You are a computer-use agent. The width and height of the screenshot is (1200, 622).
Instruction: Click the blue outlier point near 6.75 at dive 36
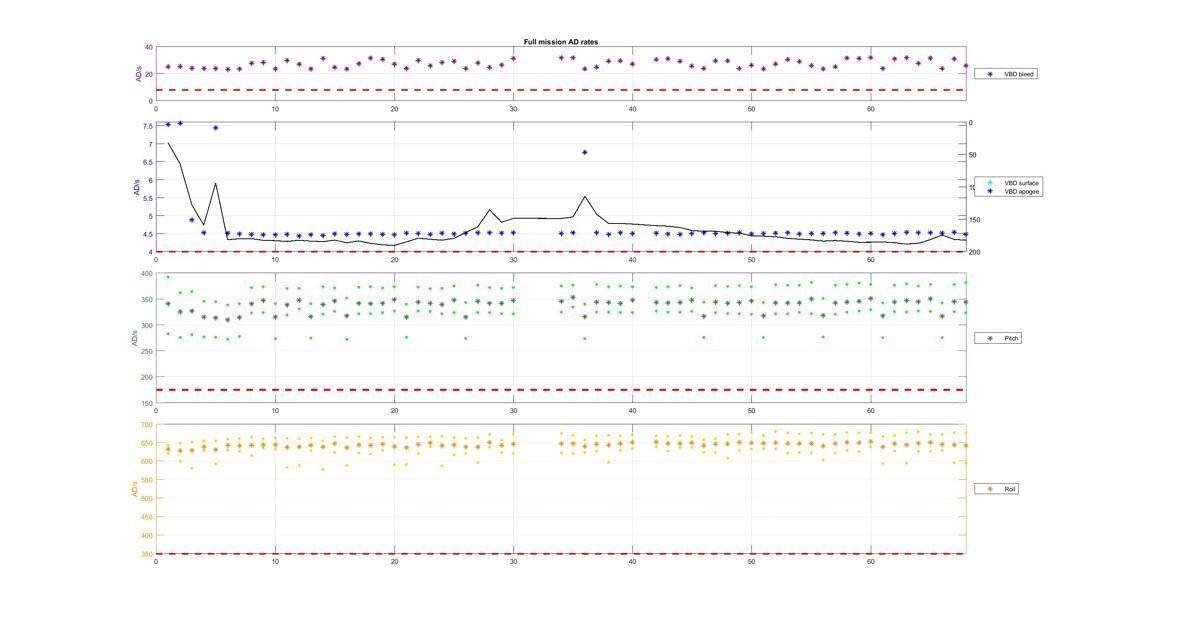click(585, 152)
